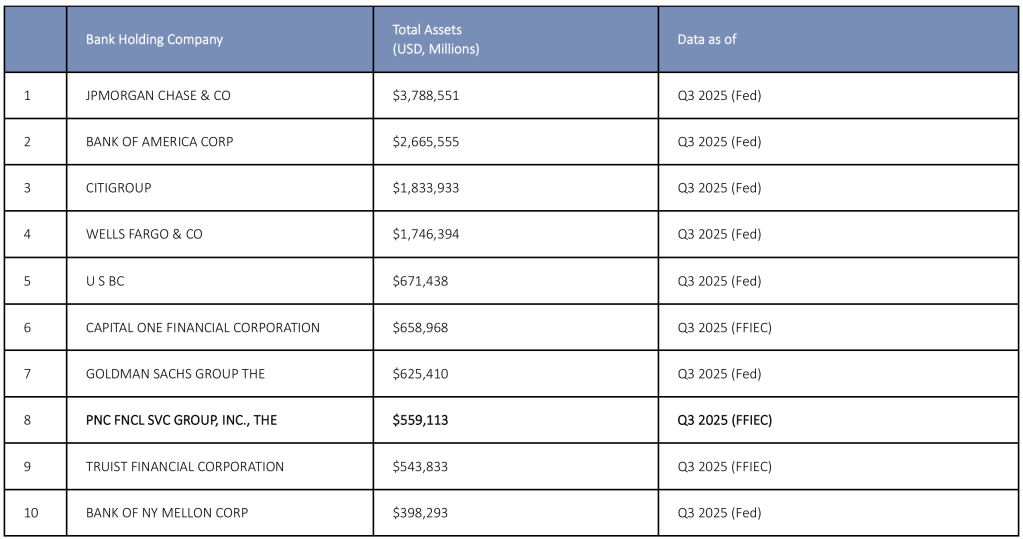Click the GOLDMAN SACHS GROUP THE entry

pyautogui.click(x=176, y=374)
